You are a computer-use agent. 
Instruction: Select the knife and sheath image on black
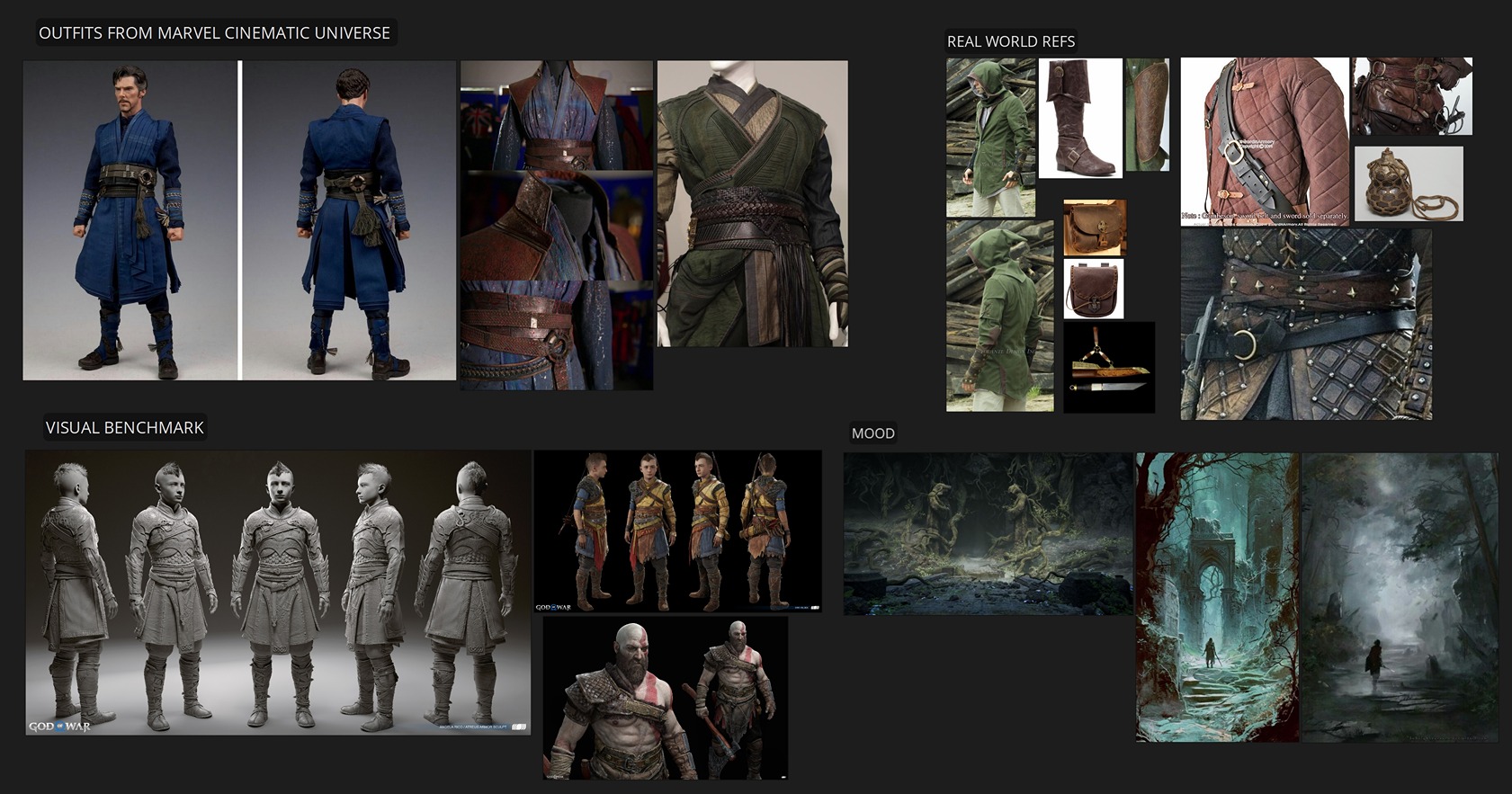coord(1109,368)
